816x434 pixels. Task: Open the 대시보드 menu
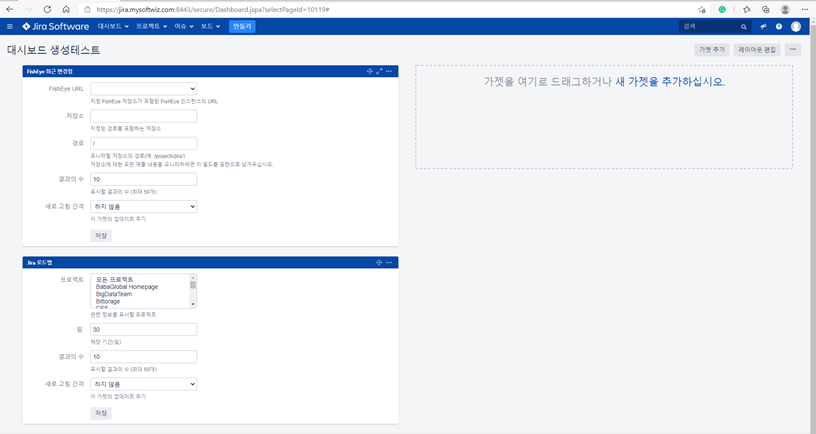[113, 26]
